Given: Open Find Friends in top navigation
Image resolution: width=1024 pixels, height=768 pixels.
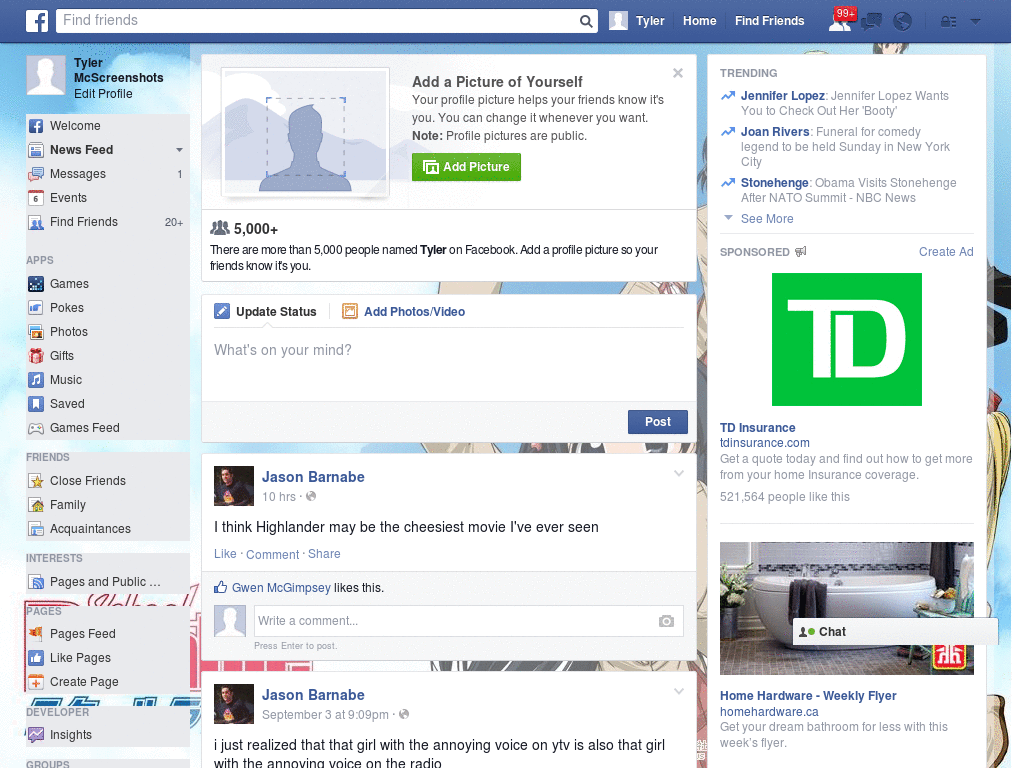Looking at the screenshot, I should (x=769, y=21).
